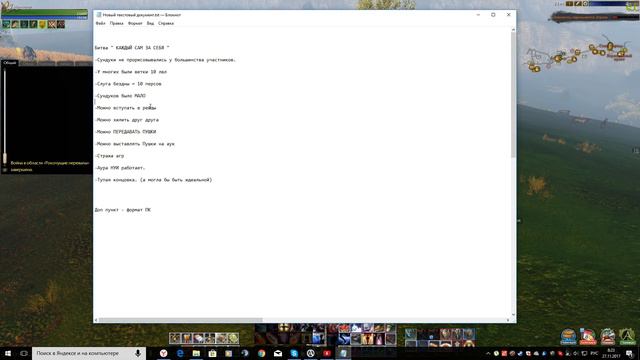Click the Windows Start button

point(8,353)
